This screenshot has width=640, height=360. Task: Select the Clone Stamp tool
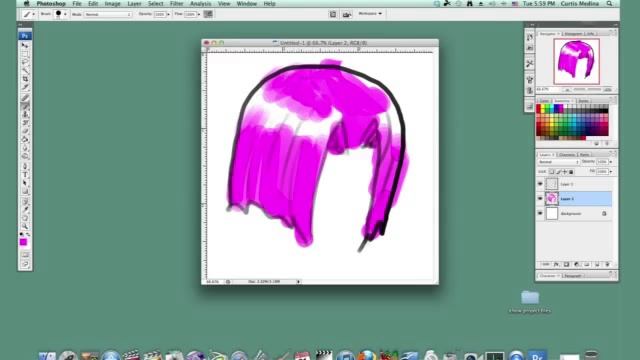(x=25, y=114)
